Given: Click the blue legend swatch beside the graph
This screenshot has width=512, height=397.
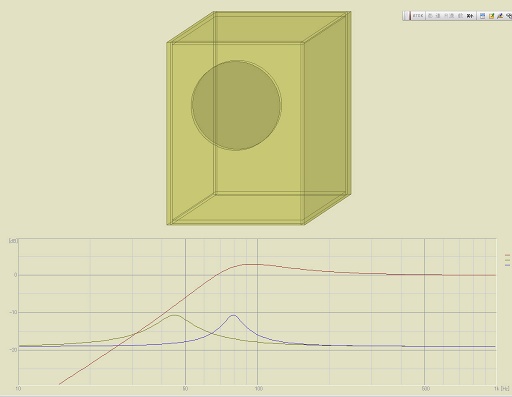Looking at the screenshot, I should click(507, 265).
